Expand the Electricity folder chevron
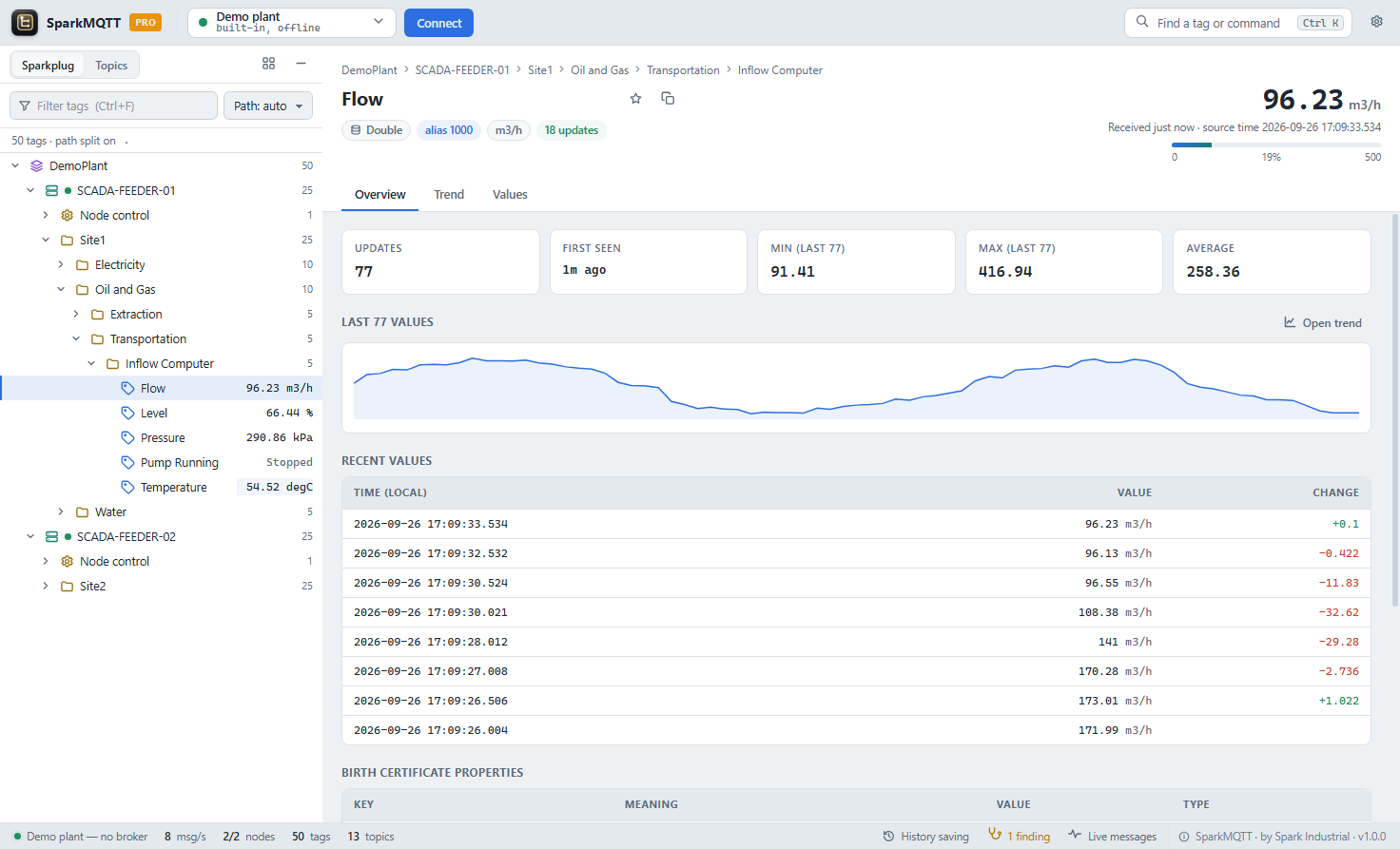 point(61,264)
